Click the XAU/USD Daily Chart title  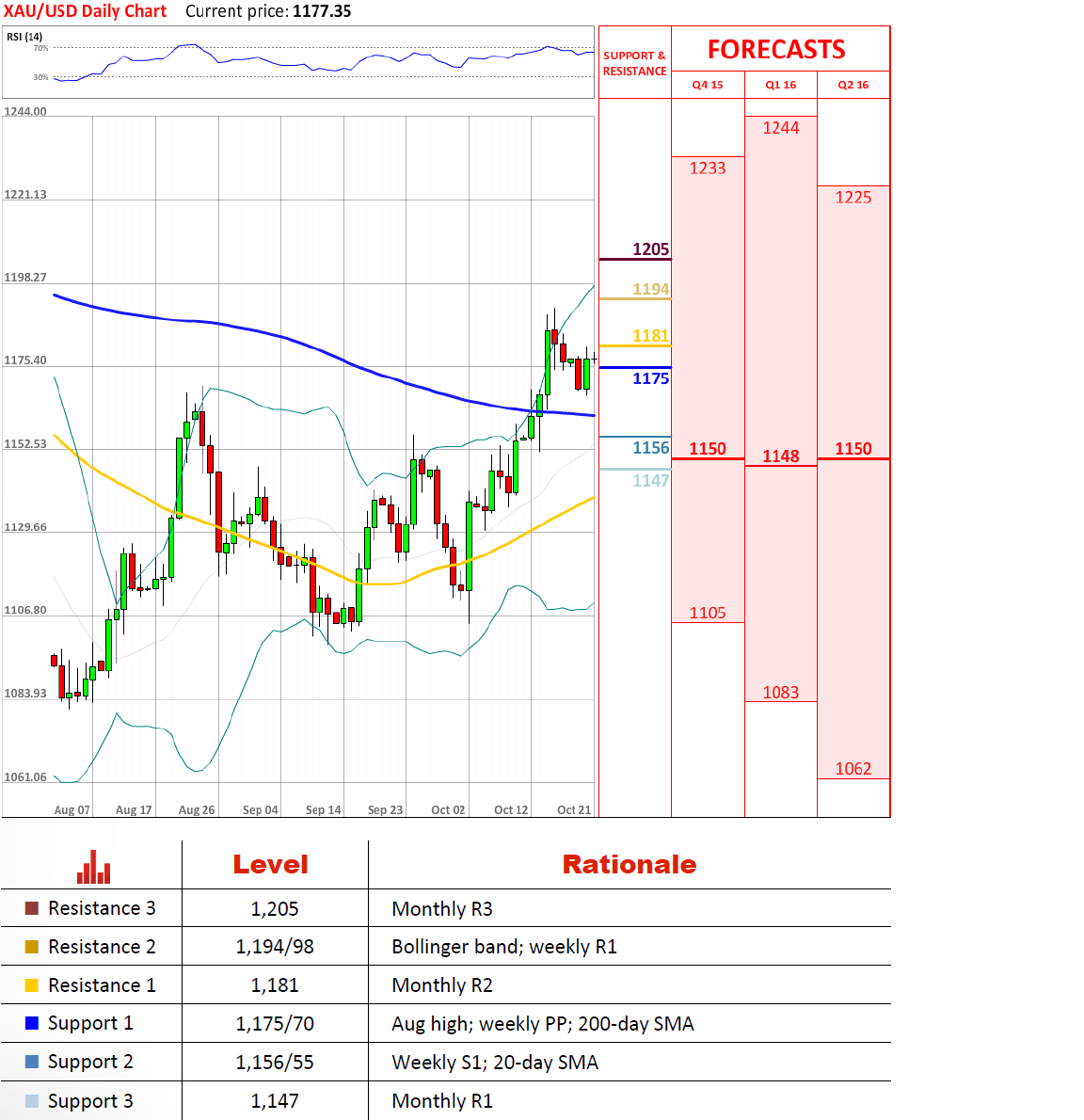coord(85,10)
